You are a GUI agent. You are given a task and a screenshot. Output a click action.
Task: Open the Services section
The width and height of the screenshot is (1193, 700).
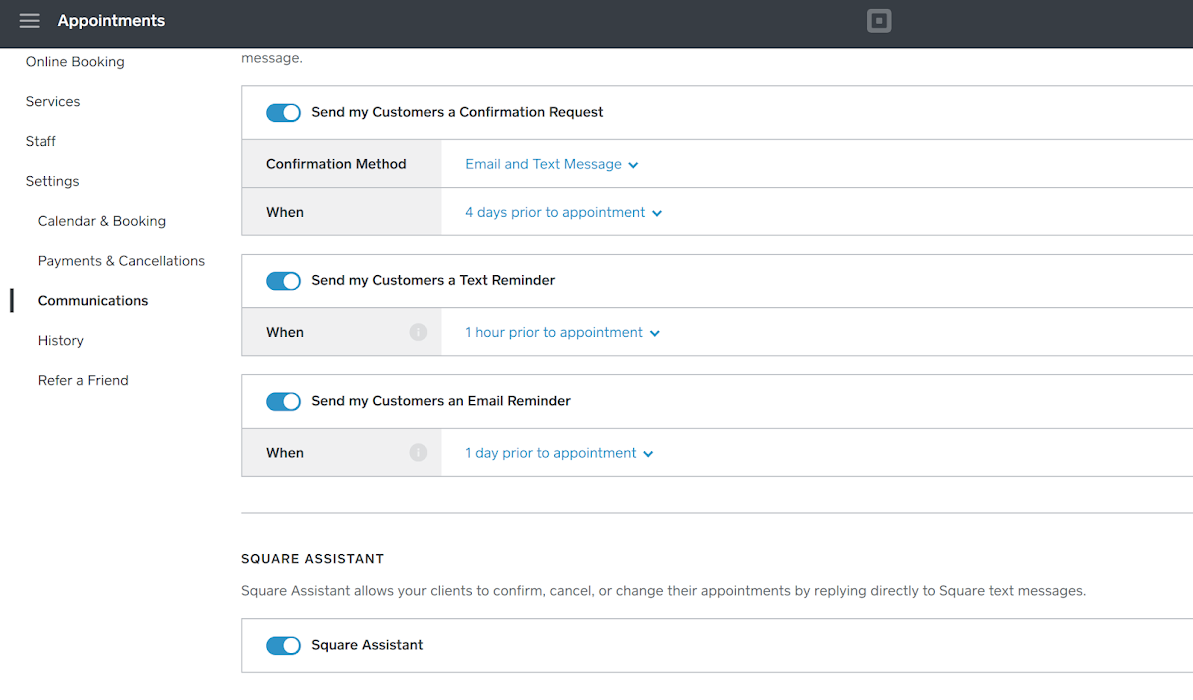52,101
